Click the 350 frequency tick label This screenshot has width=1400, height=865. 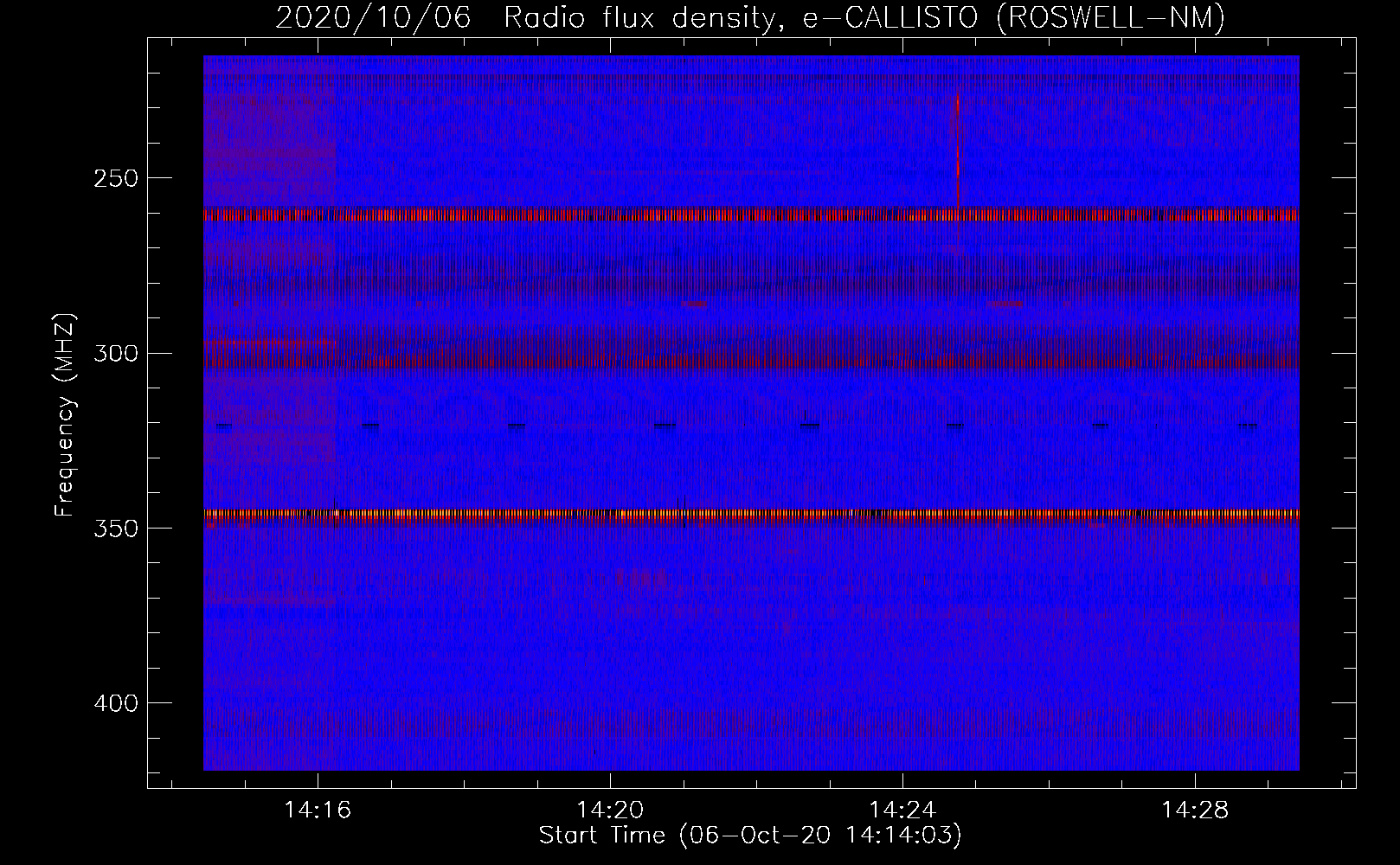pyautogui.click(x=114, y=528)
